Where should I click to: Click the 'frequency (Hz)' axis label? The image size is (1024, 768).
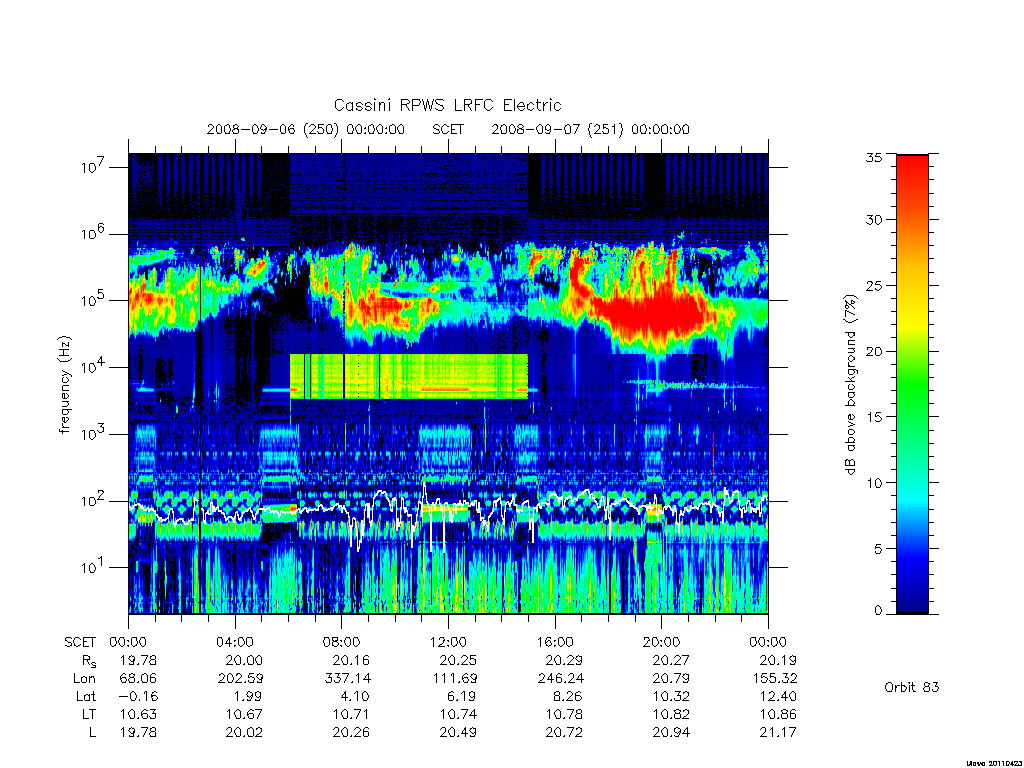[65, 385]
